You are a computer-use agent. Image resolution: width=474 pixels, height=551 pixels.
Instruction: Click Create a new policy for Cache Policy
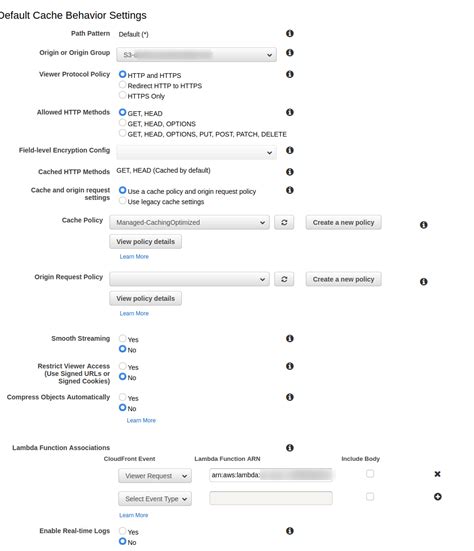(343, 222)
